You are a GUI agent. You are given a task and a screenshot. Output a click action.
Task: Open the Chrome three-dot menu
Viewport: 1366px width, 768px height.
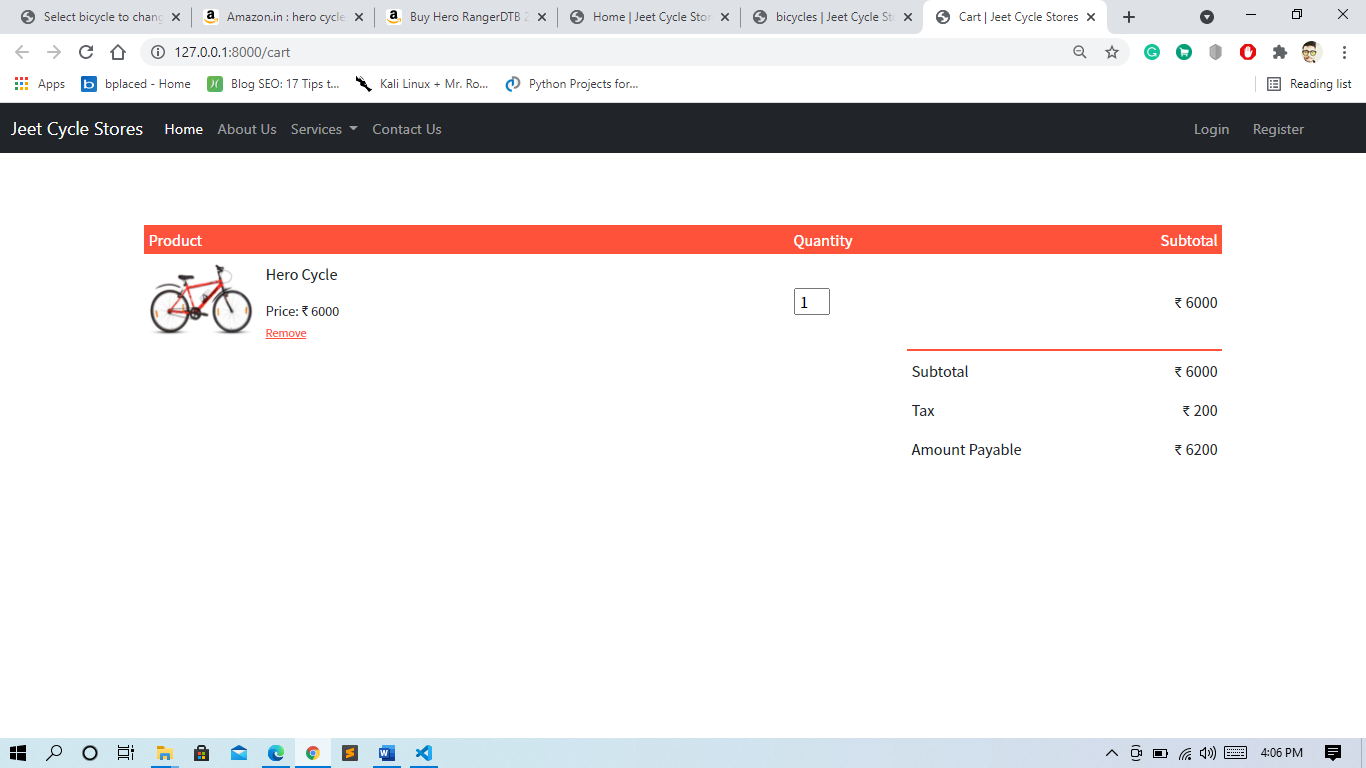1343,52
